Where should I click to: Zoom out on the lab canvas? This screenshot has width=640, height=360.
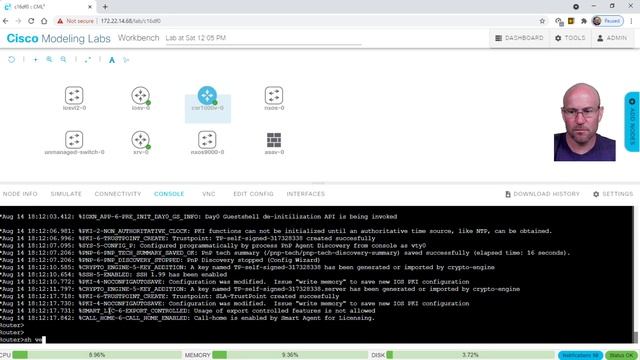pyautogui.click(x=63, y=60)
